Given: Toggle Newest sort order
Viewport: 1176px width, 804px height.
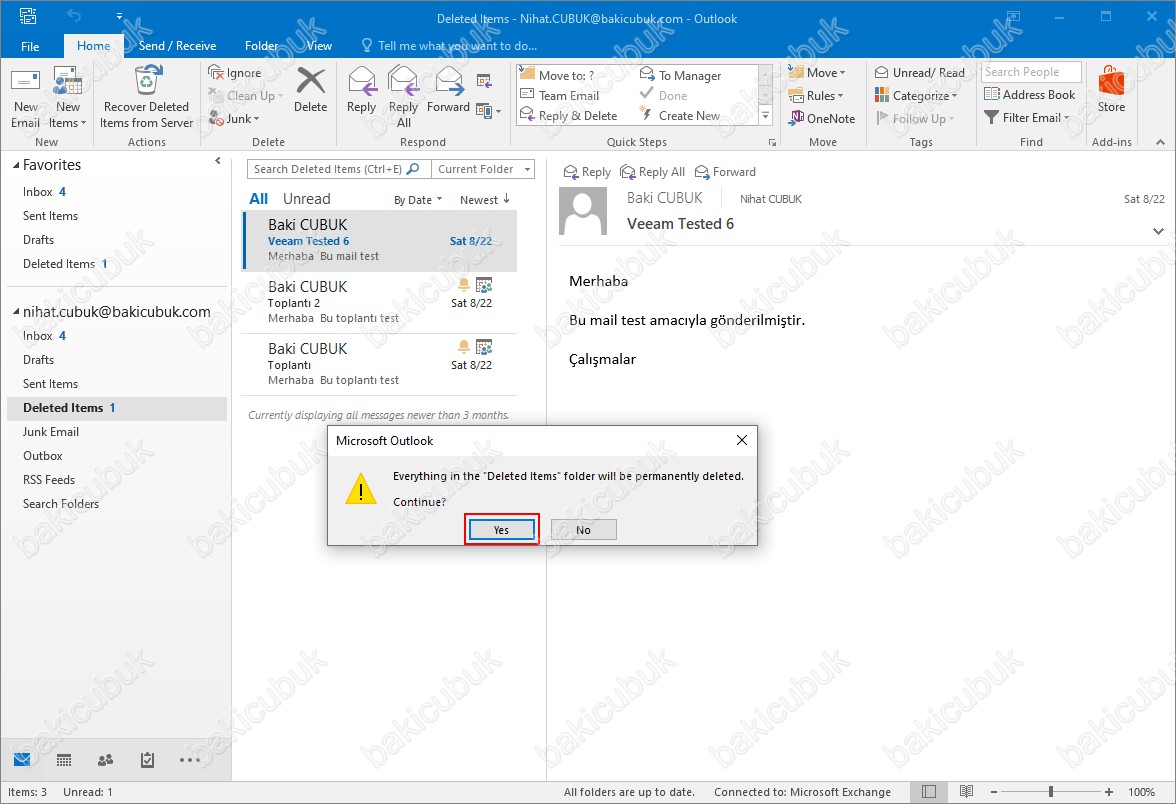Looking at the screenshot, I should (484, 200).
